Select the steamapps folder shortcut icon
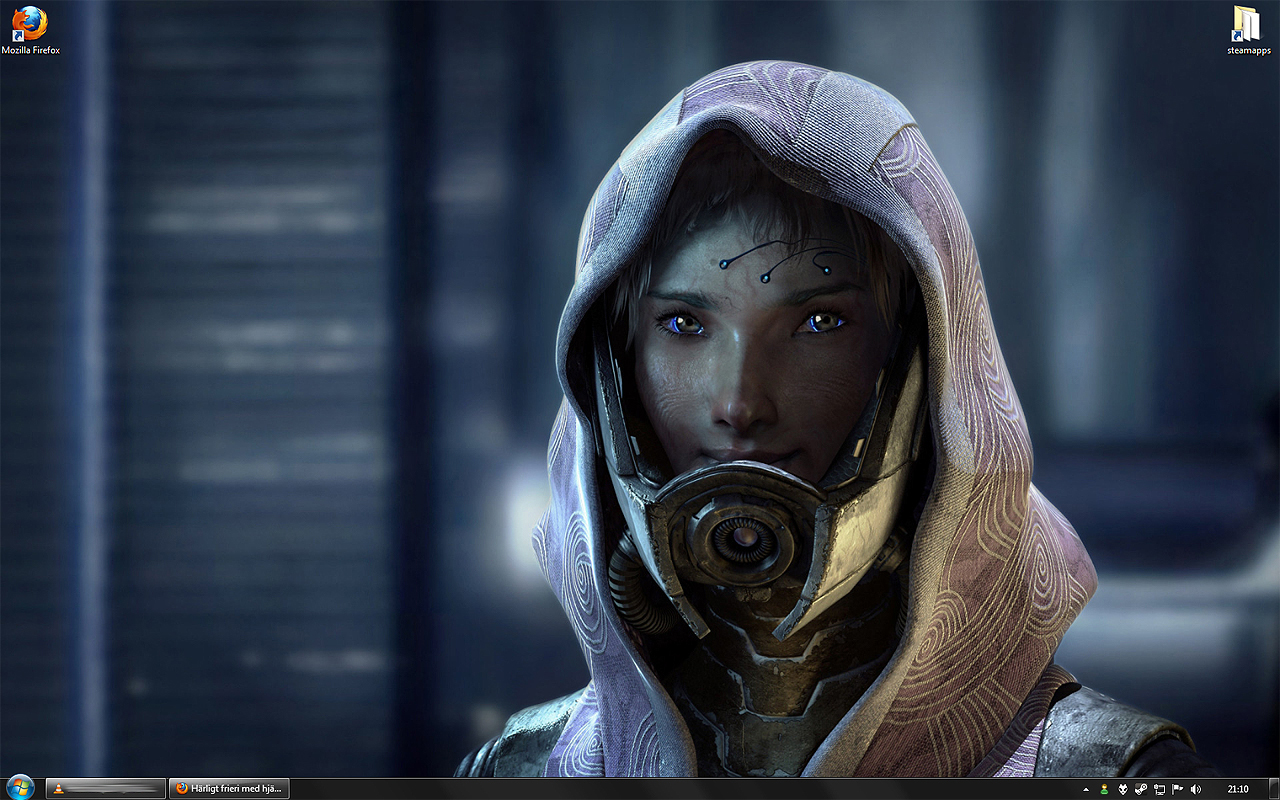1280x800 pixels. click(1246, 23)
